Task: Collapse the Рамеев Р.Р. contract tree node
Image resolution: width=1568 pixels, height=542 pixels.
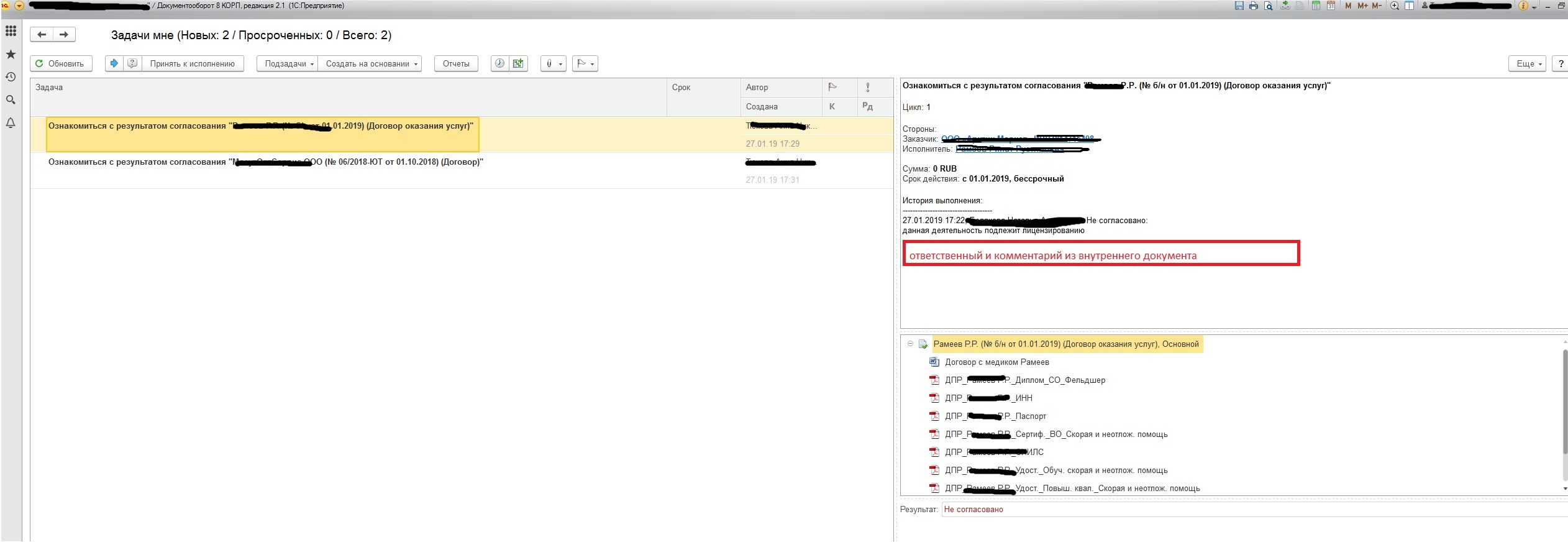Action: pyautogui.click(x=910, y=344)
